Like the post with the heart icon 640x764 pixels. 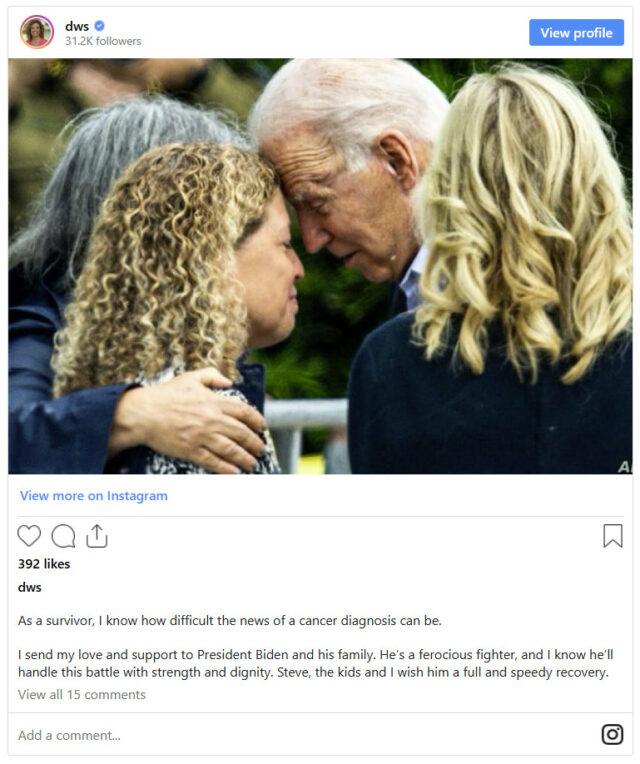[29, 536]
